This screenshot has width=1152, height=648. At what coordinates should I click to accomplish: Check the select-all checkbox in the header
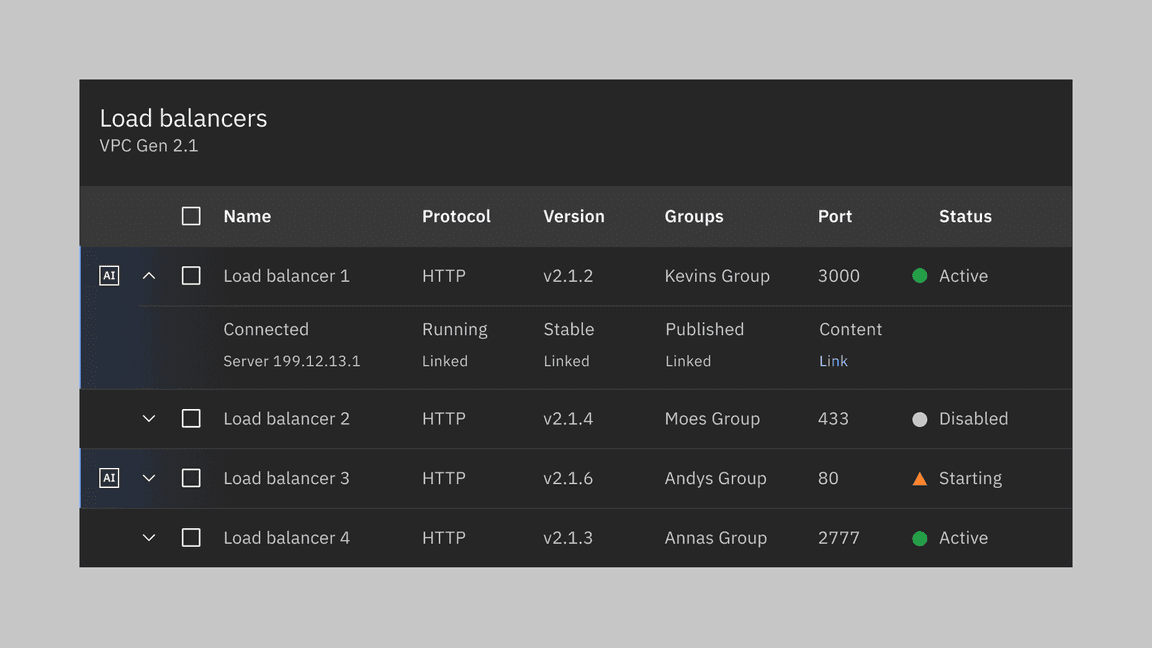point(191,216)
